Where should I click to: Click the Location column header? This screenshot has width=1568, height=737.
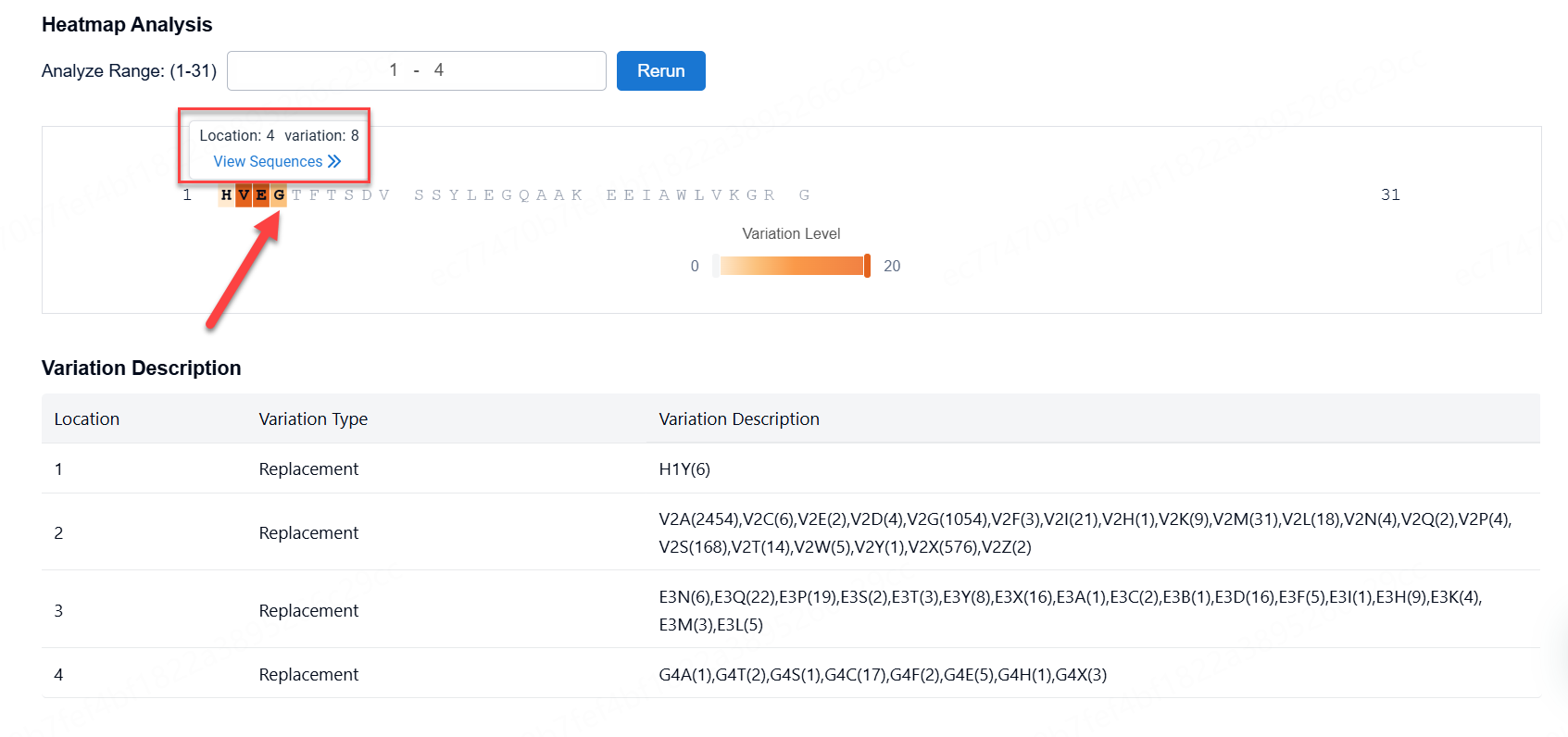pos(87,419)
